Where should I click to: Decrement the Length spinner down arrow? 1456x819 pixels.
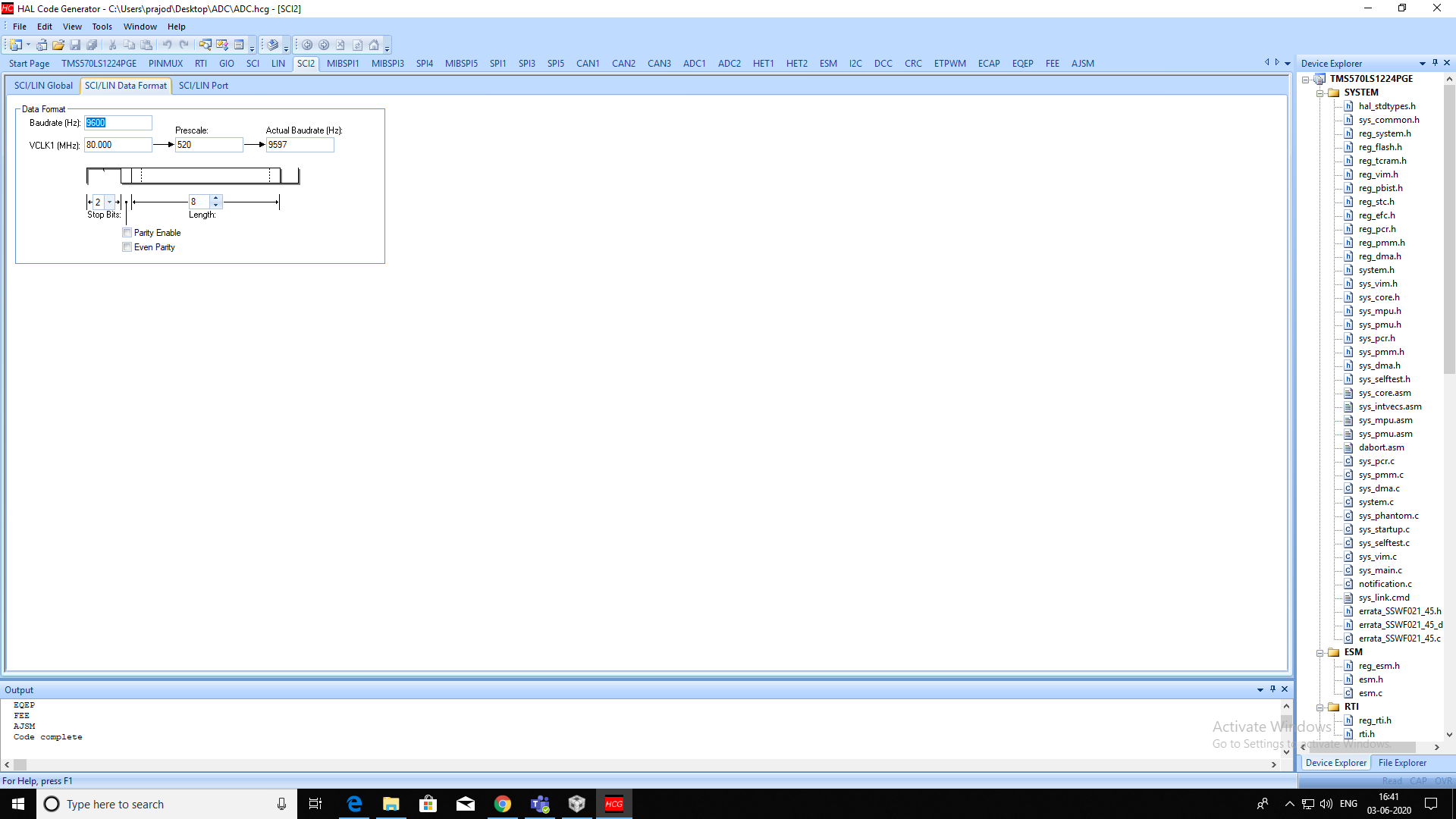[x=216, y=205]
